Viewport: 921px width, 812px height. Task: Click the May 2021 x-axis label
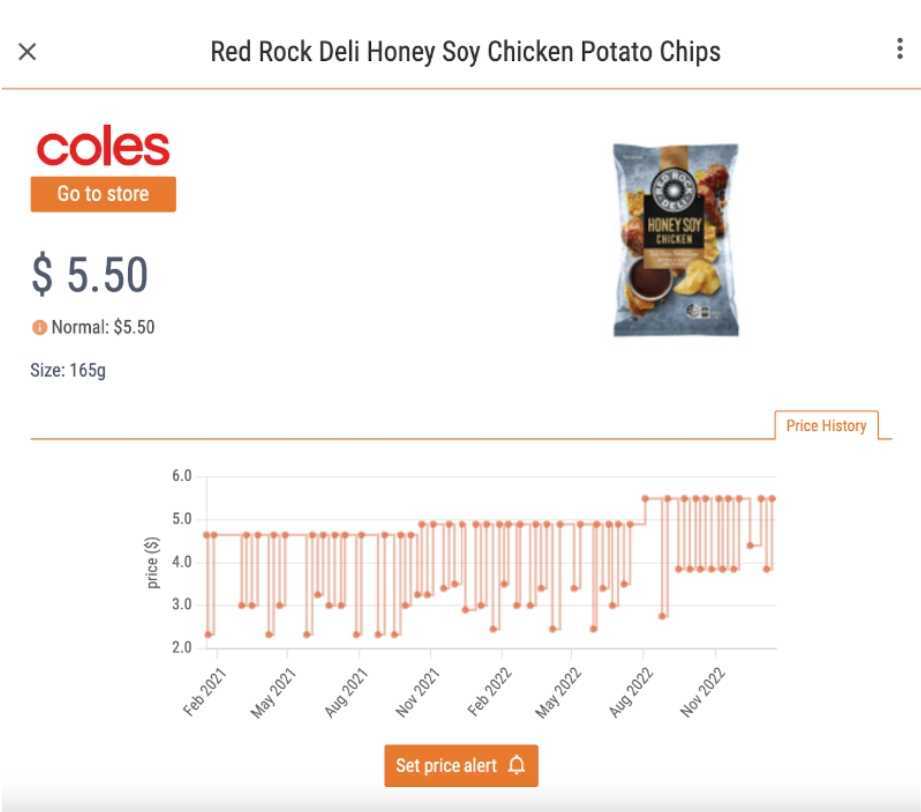point(276,691)
